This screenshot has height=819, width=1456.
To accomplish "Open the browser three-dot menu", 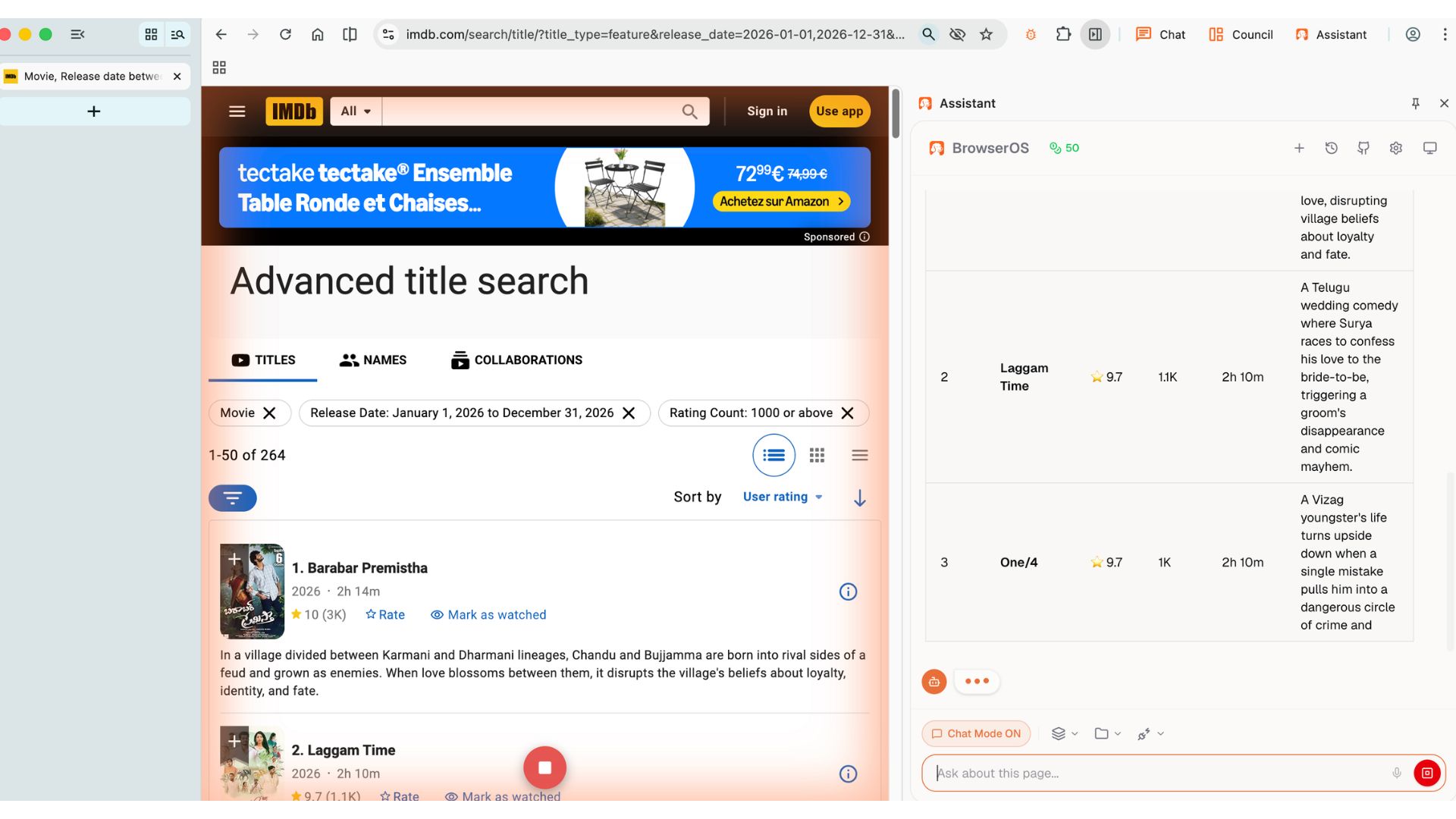I will pyautogui.click(x=1445, y=34).
